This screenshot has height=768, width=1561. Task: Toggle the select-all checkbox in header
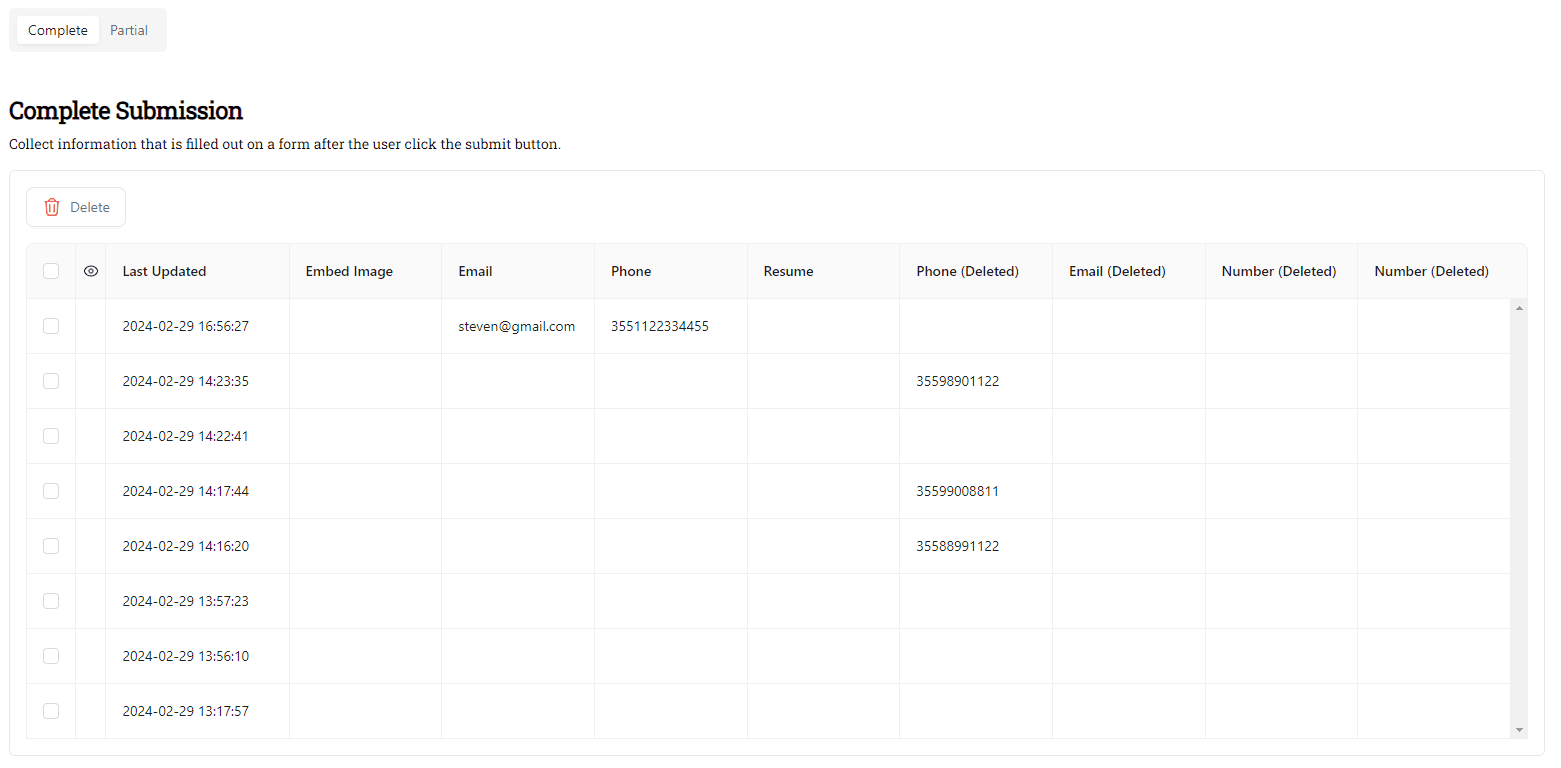pyautogui.click(x=51, y=271)
